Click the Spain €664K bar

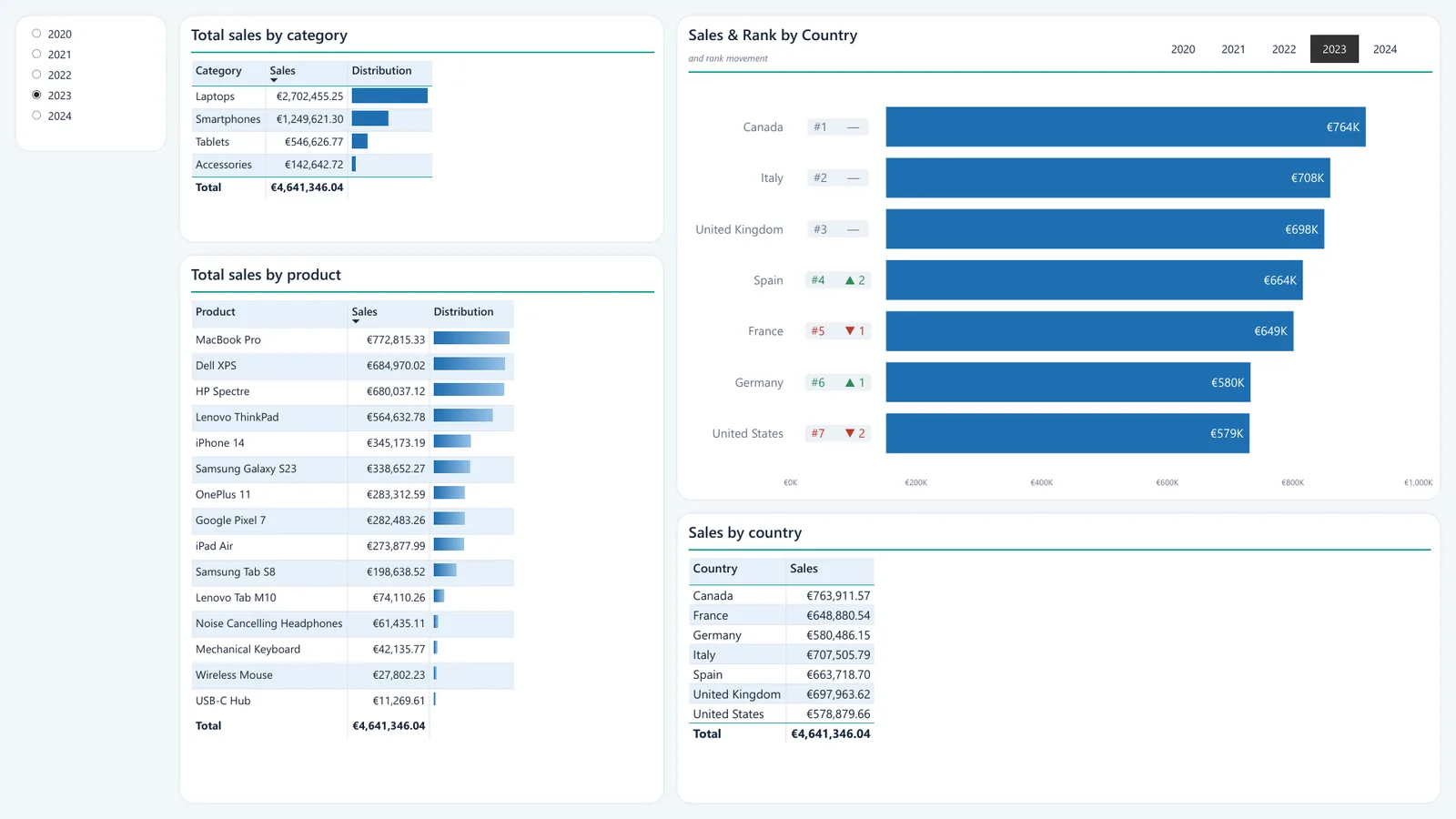click(1095, 280)
